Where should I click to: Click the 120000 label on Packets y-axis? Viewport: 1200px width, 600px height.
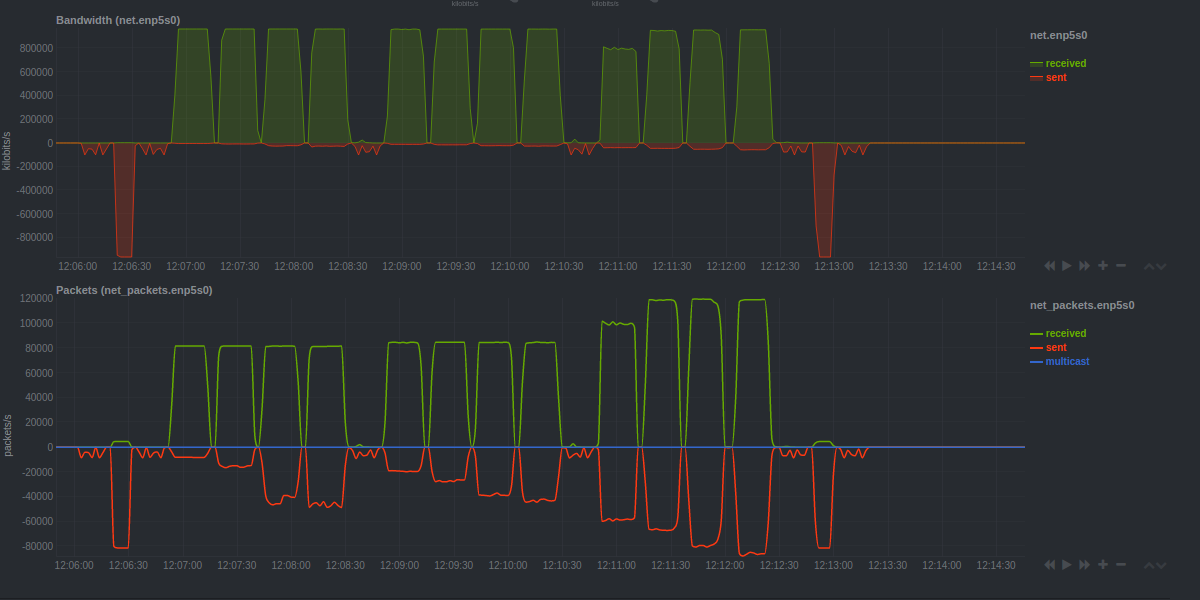pyautogui.click(x=36, y=298)
